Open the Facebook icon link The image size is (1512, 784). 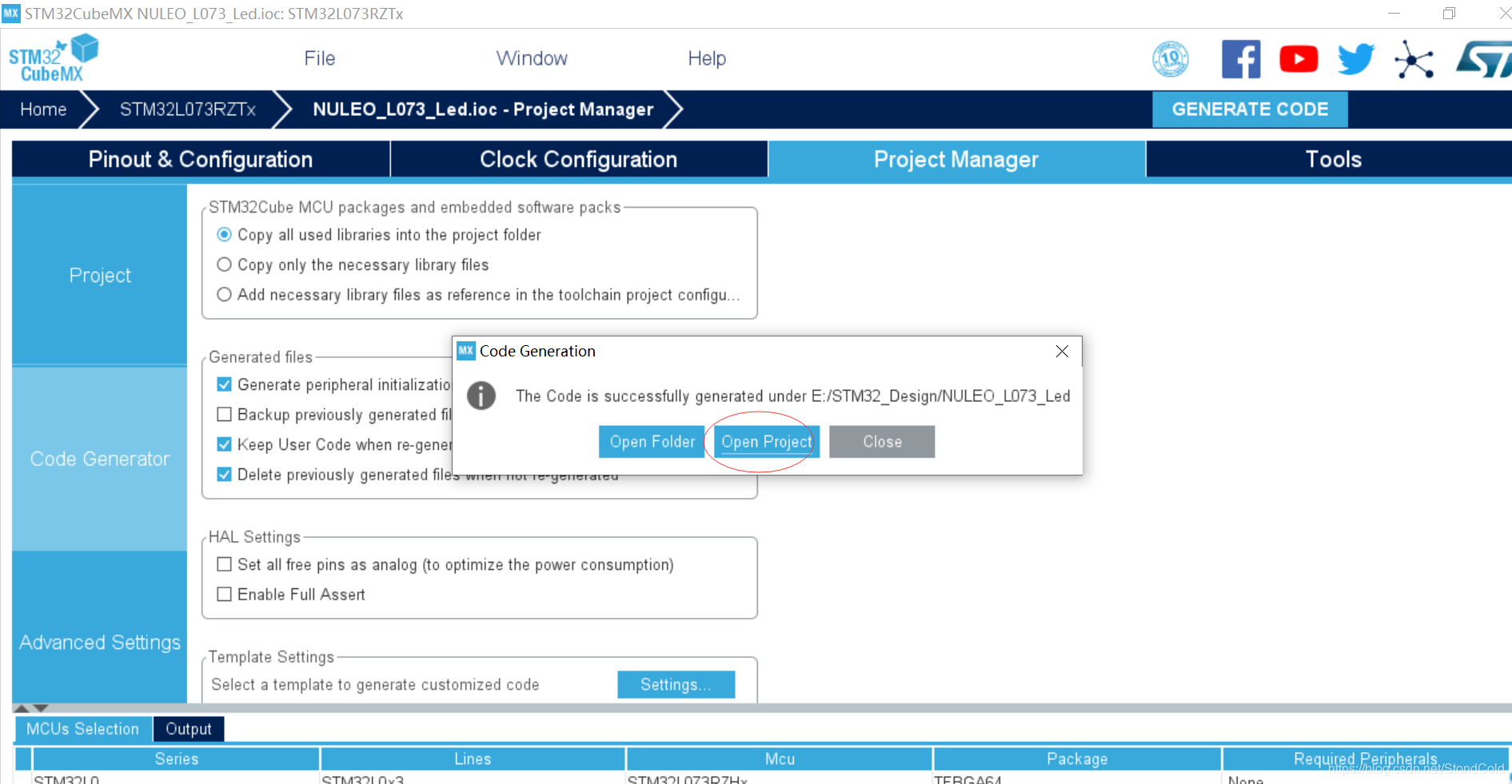click(x=1241, y=59)
